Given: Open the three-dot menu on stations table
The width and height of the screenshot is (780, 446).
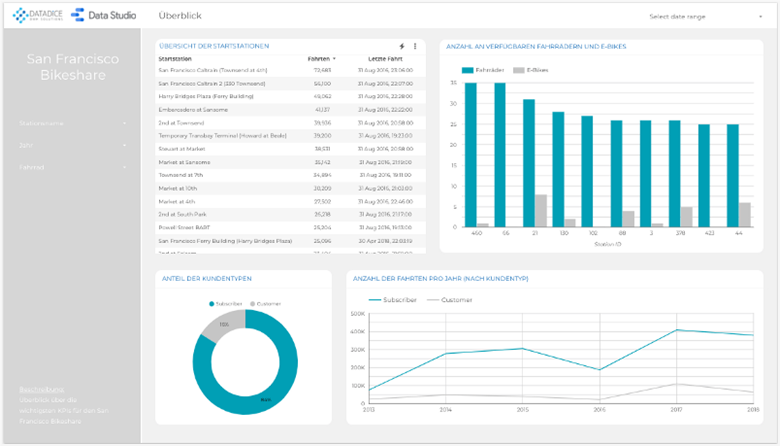Looking at the screenshot, I should point(416,47).
